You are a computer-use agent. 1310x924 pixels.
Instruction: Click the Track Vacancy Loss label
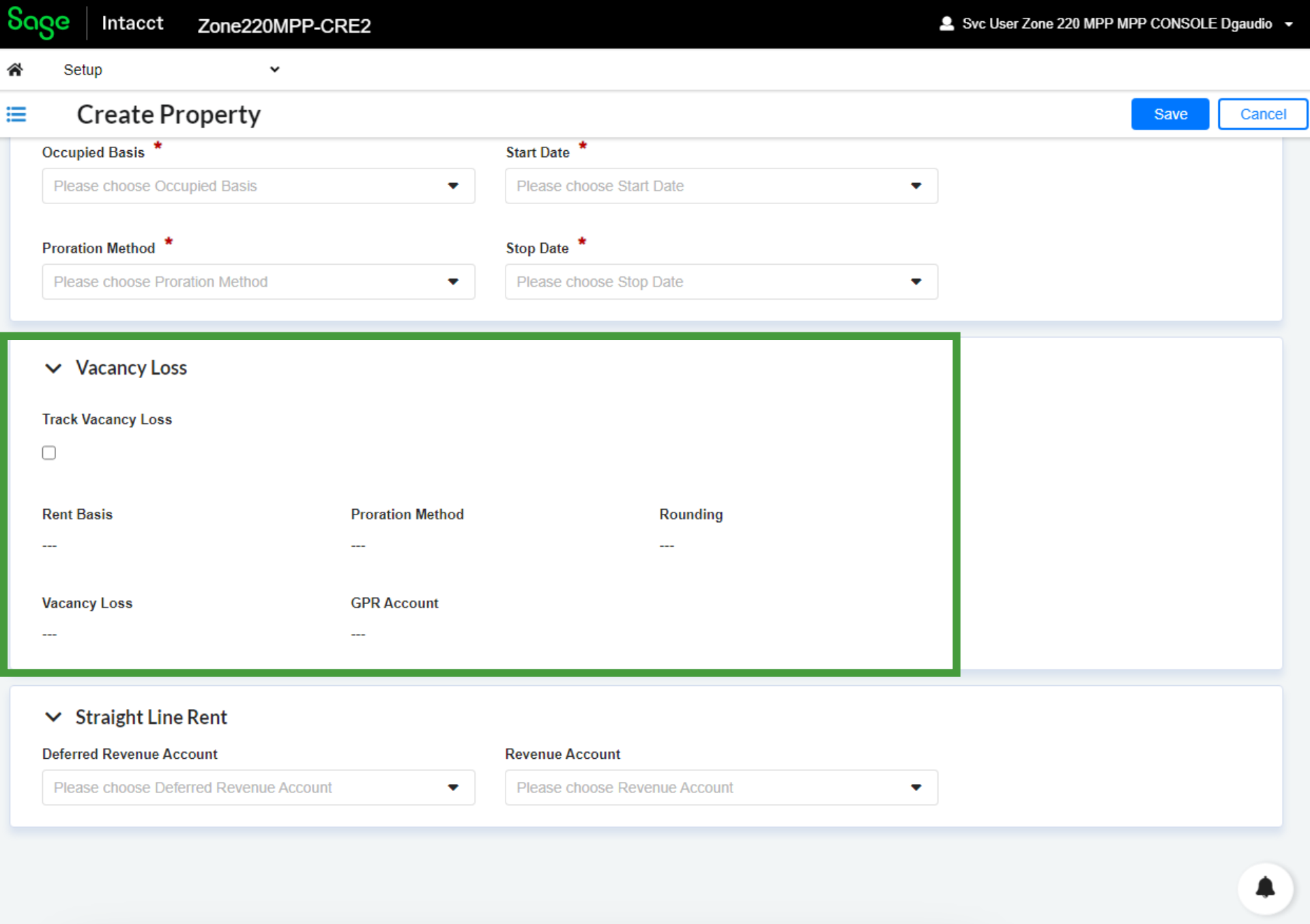pos(107,420)
